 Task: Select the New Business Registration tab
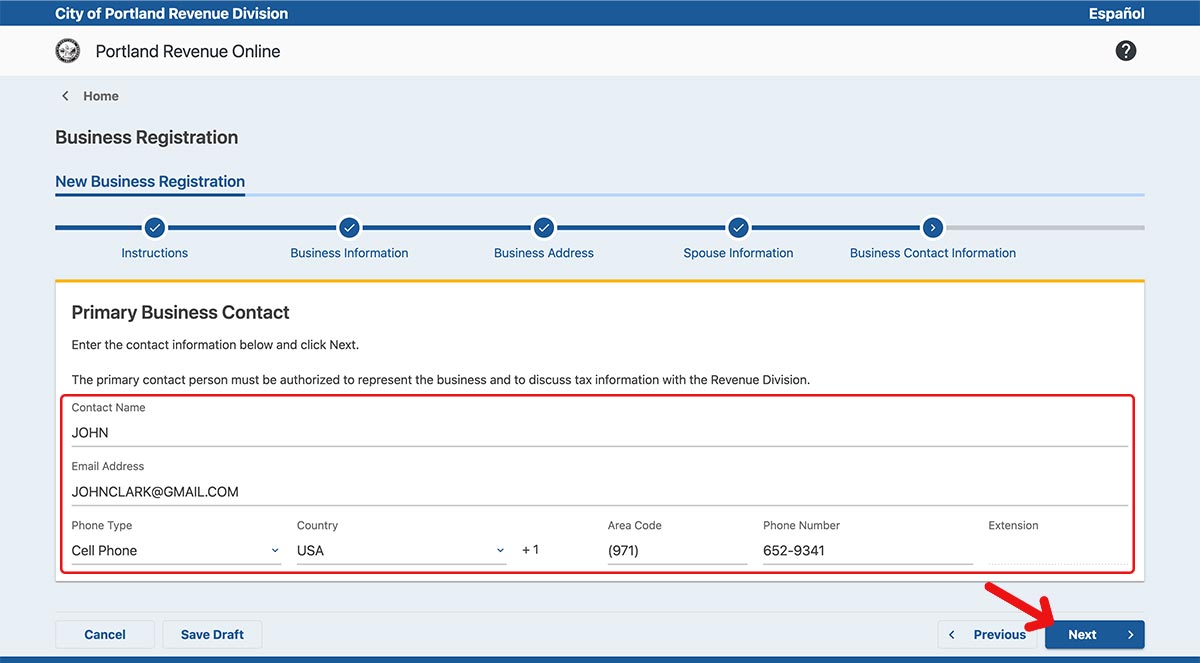tap(150, 182)
